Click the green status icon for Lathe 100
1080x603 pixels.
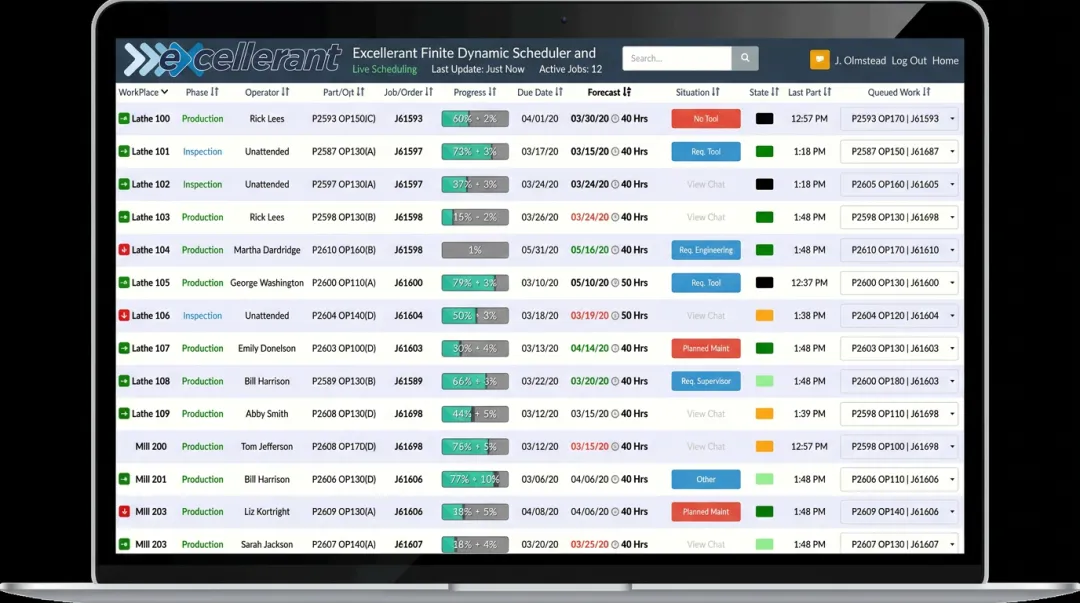[x=124, y=119]
